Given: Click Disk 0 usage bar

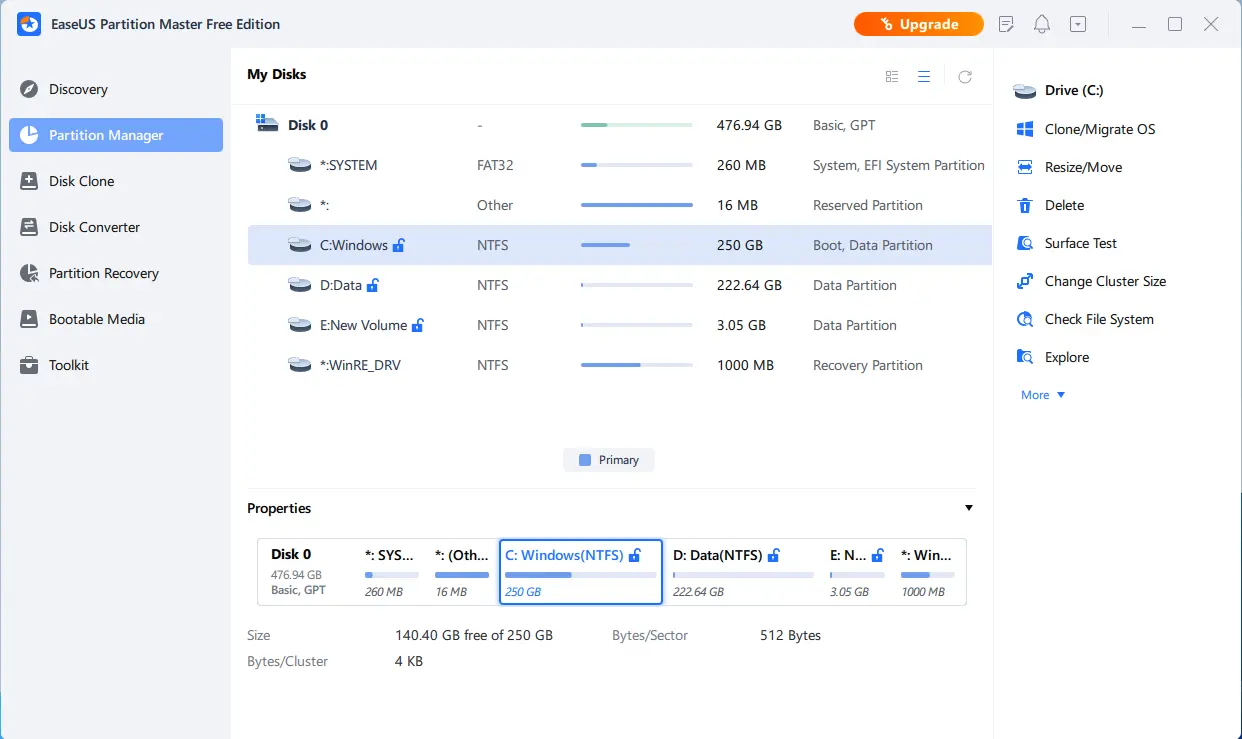Looking at the screenshot, I should [637, 125].
